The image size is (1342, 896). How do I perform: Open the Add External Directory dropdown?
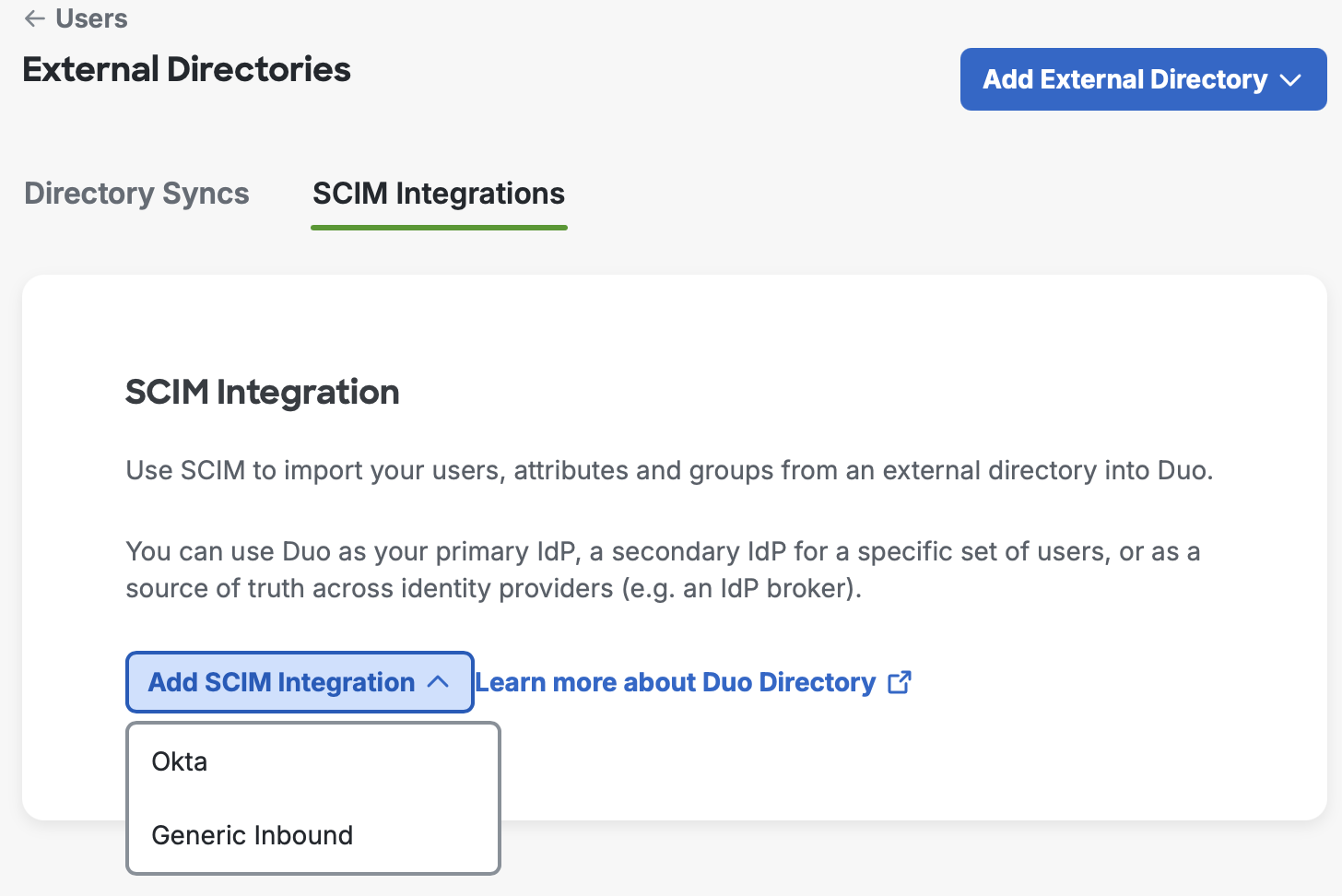click(x=1143, y=79)
